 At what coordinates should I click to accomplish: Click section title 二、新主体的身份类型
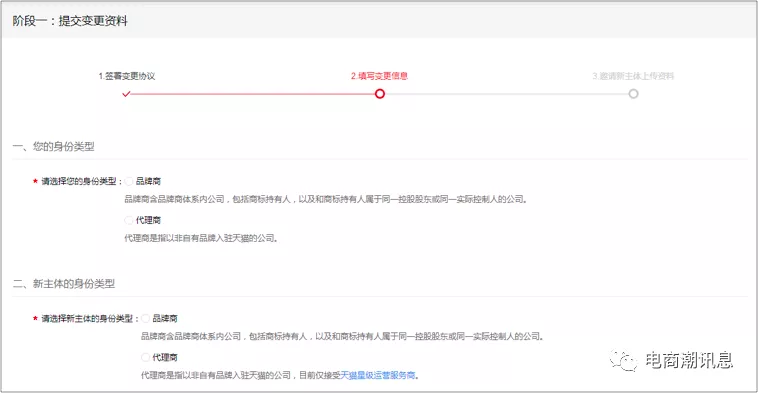(x=64, y=284)
